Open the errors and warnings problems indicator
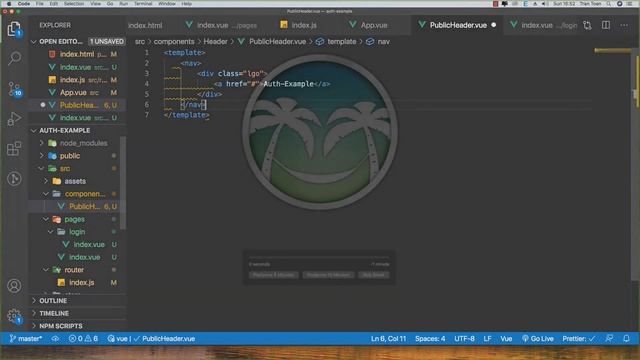Viewport: 640px width, 360px height. pos(83,338)
